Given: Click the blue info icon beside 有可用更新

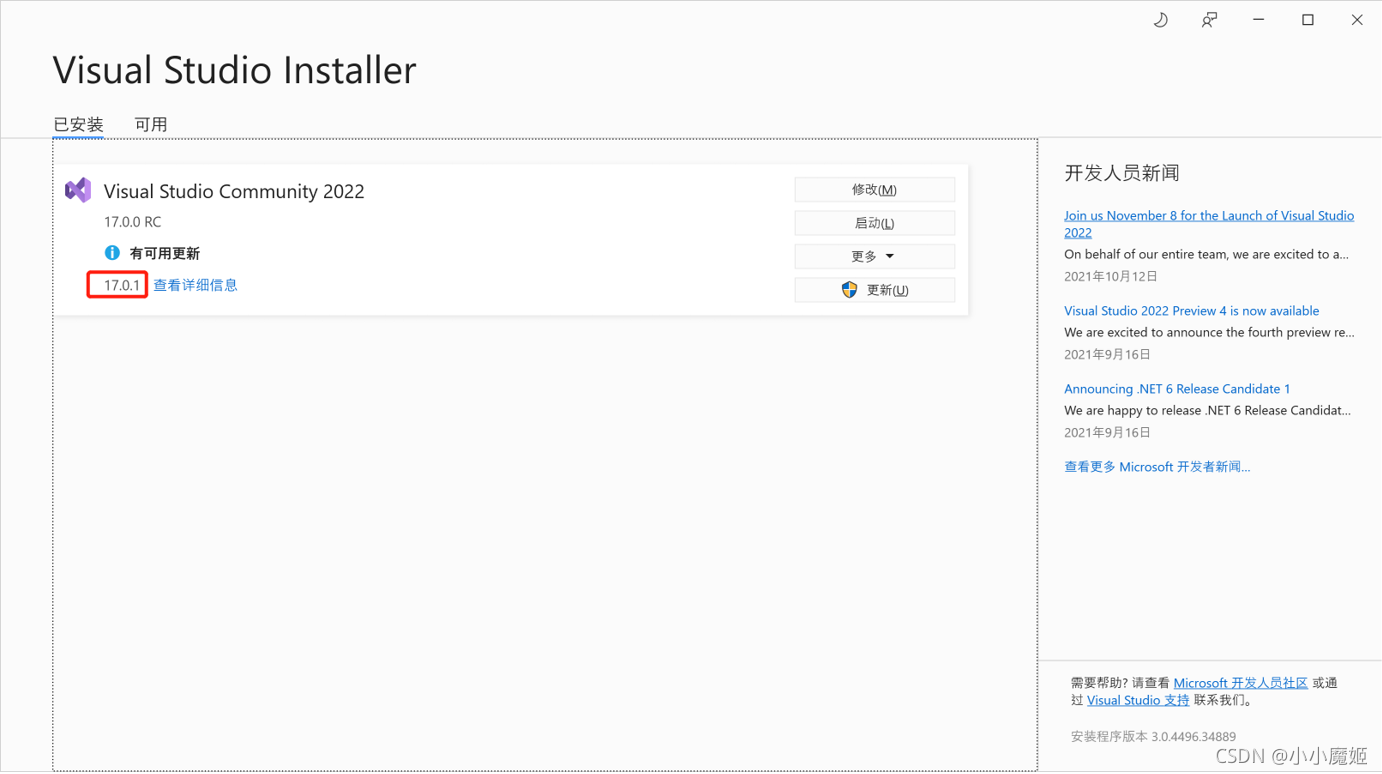Looking at the screenshot, I should (112, 253).
